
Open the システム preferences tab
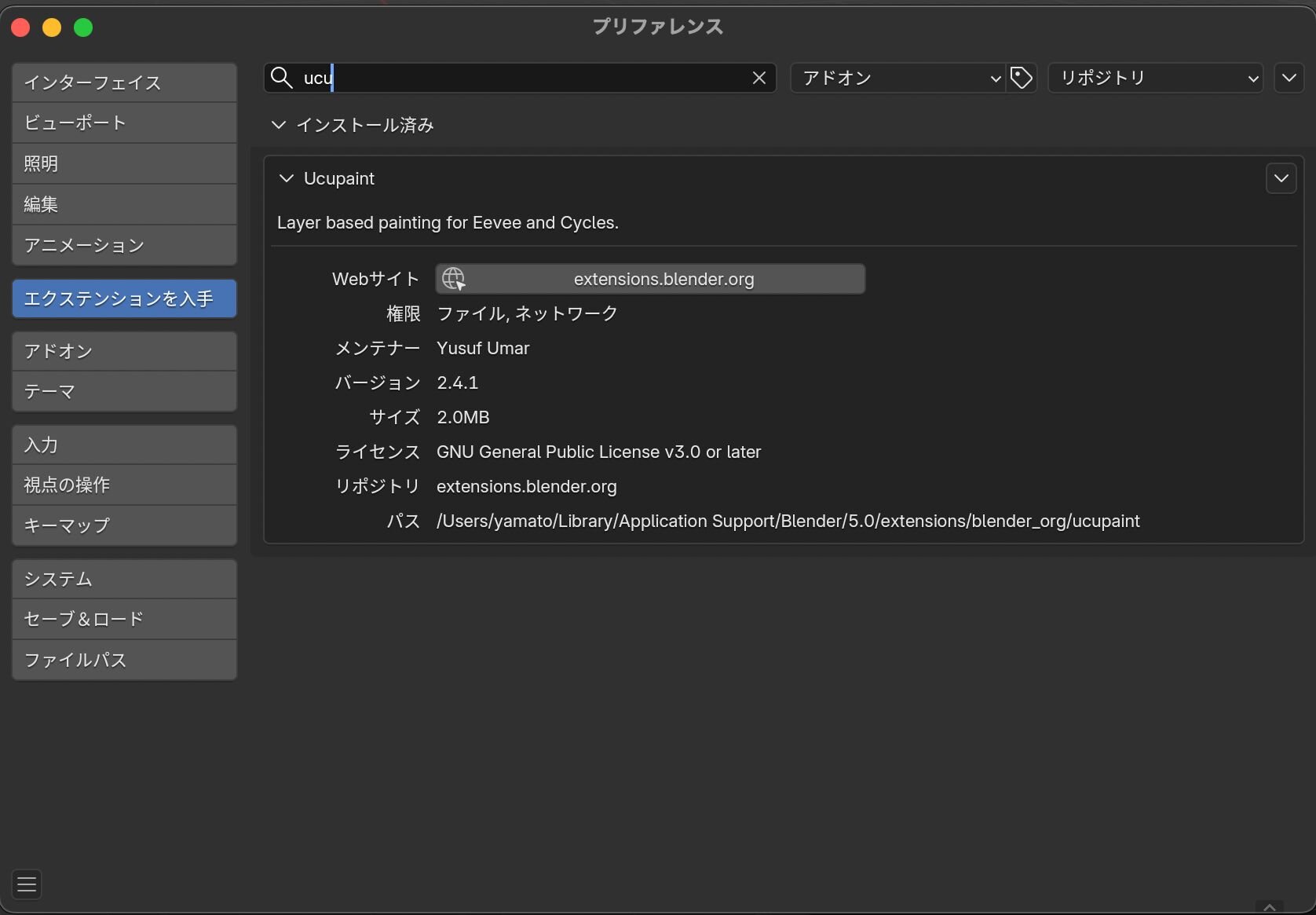[x=124, y=579]
